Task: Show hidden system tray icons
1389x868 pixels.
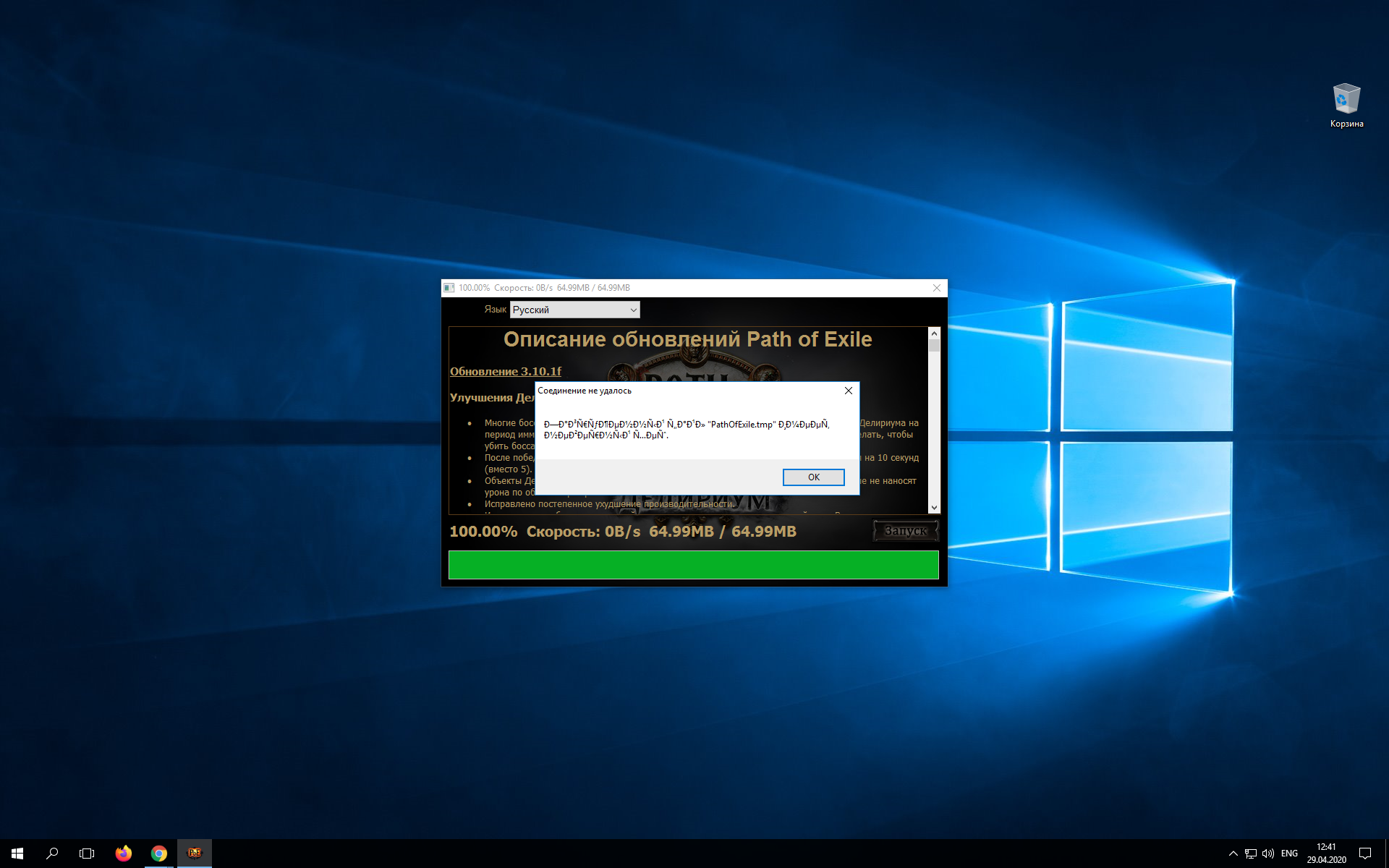Action: [1233, 854]
